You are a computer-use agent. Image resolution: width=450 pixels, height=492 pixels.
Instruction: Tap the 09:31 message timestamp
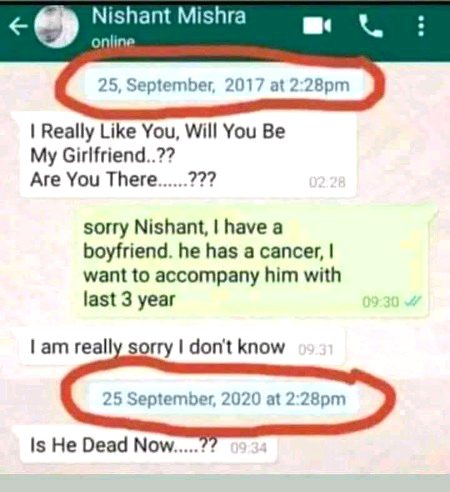coord(316,350)
